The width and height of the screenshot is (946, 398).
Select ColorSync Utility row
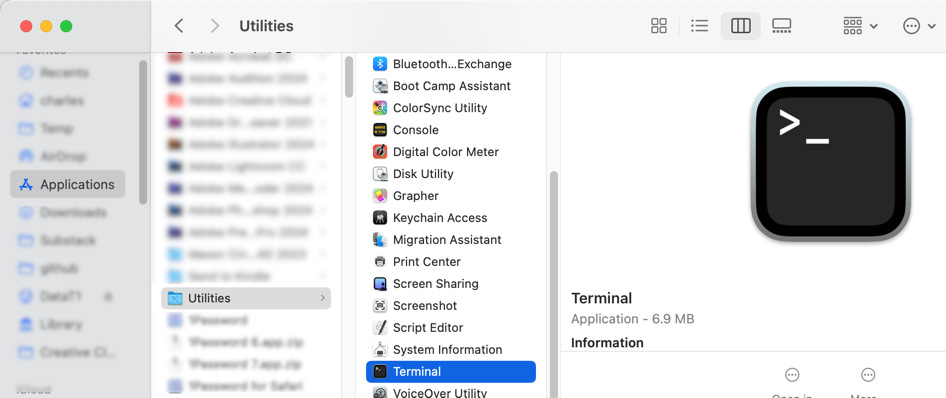coord(451,108)
